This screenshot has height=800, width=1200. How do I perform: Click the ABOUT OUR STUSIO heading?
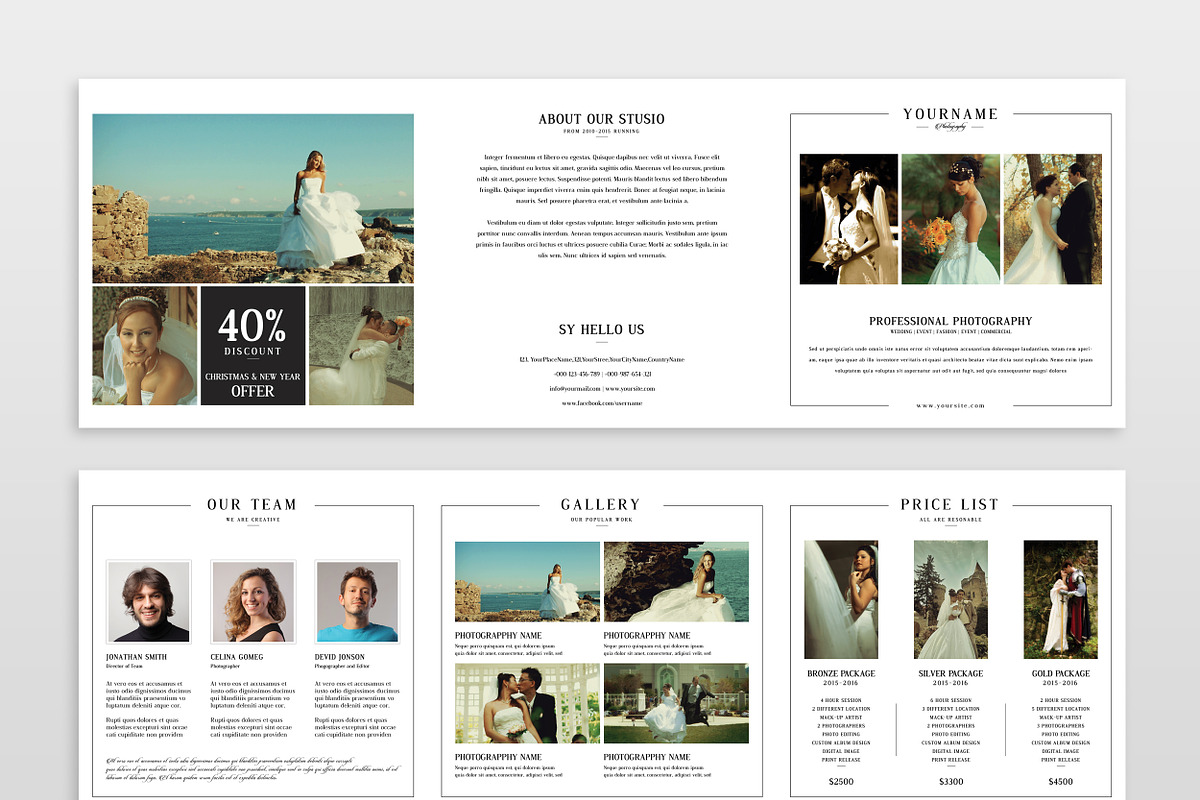[x=602, y=119]
